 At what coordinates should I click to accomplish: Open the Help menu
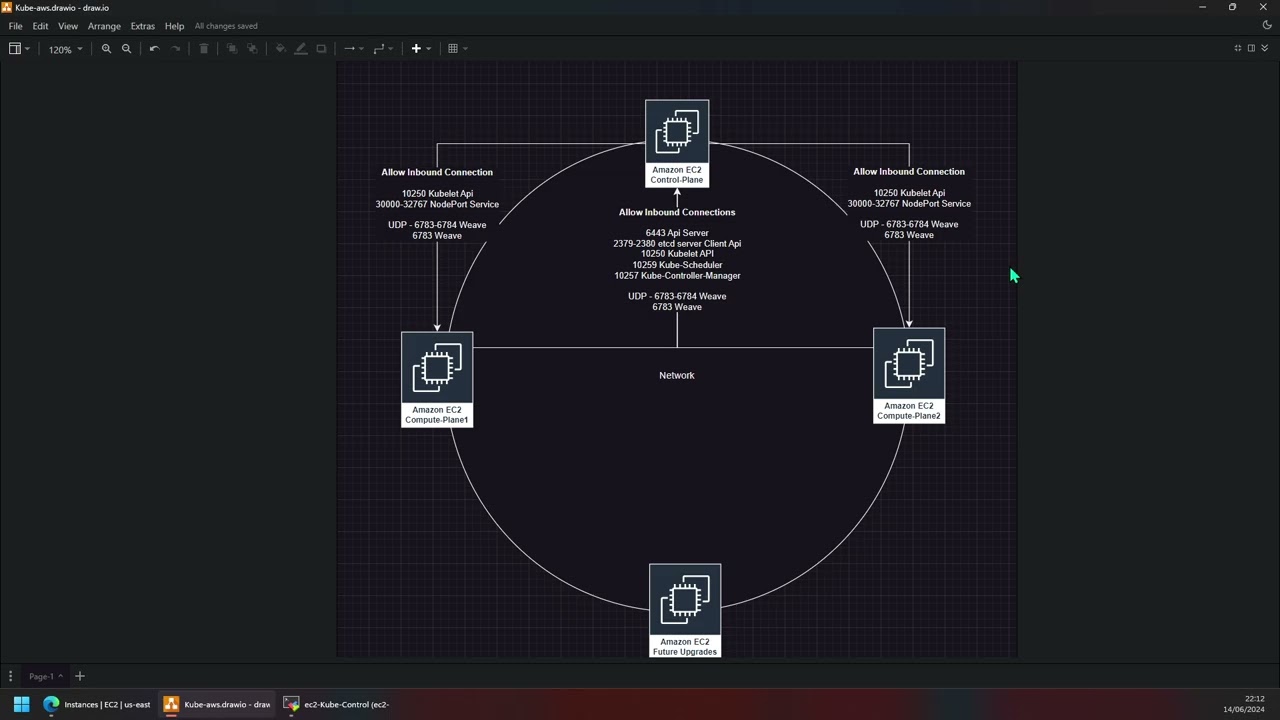click(174, 26)
